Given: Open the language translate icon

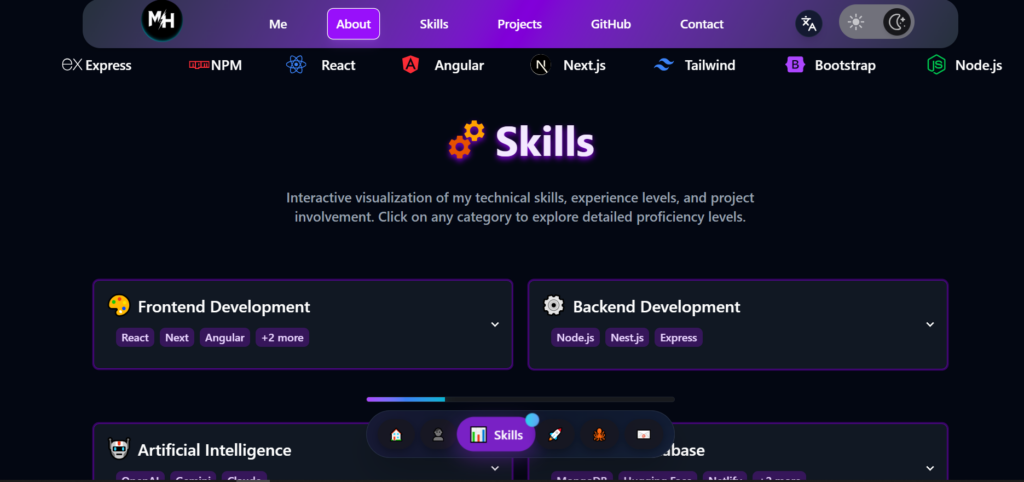Looking at the screenshot, I should [x=808, y=24].
